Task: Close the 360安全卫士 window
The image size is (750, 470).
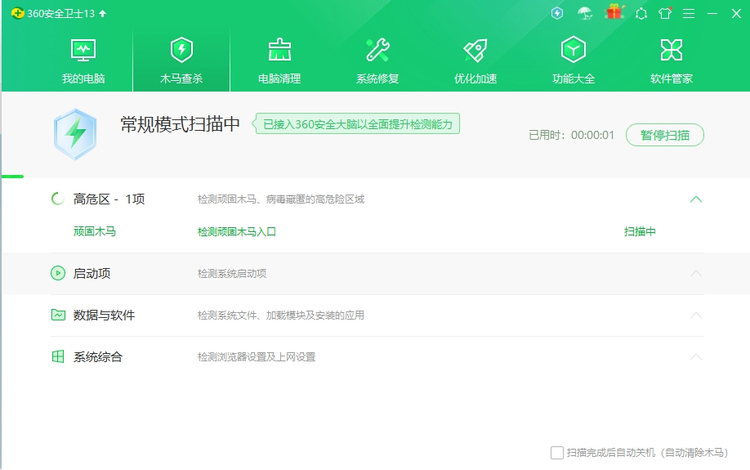Action: click(736, 13)
